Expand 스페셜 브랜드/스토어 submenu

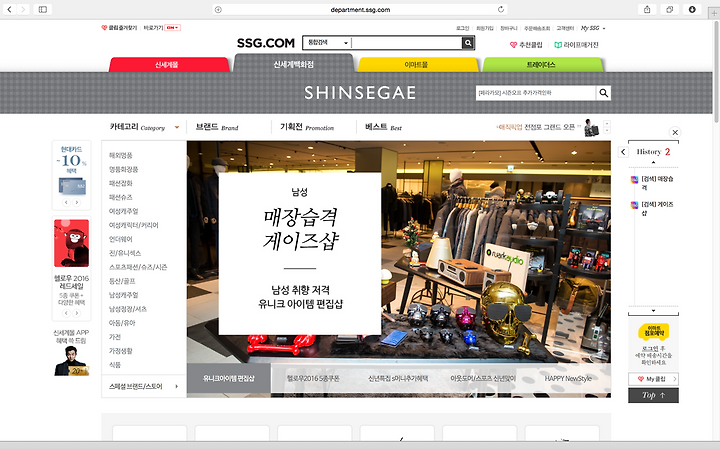[x=176, y=387]
